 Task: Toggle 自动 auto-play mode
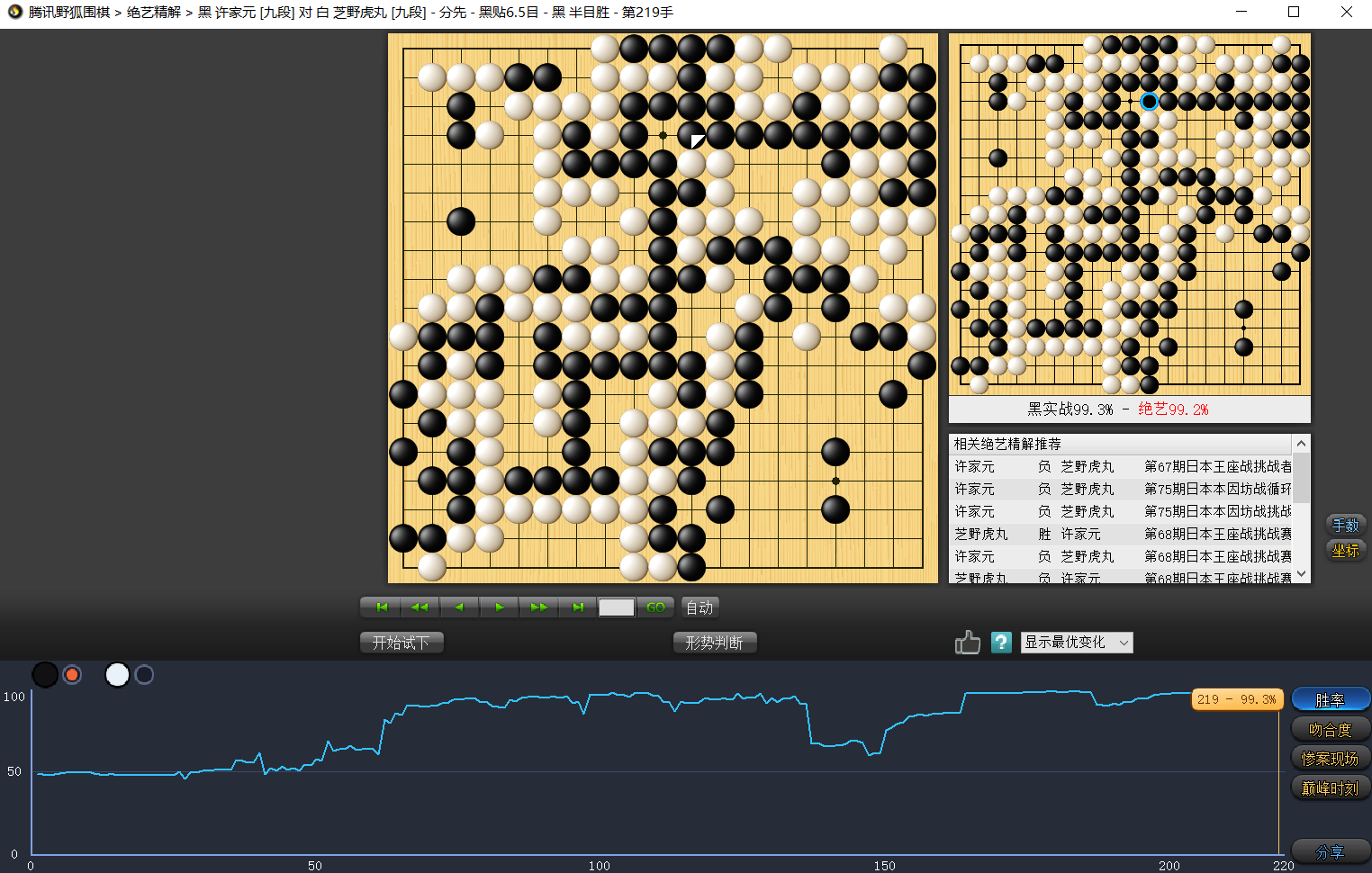tap(700, 607)
